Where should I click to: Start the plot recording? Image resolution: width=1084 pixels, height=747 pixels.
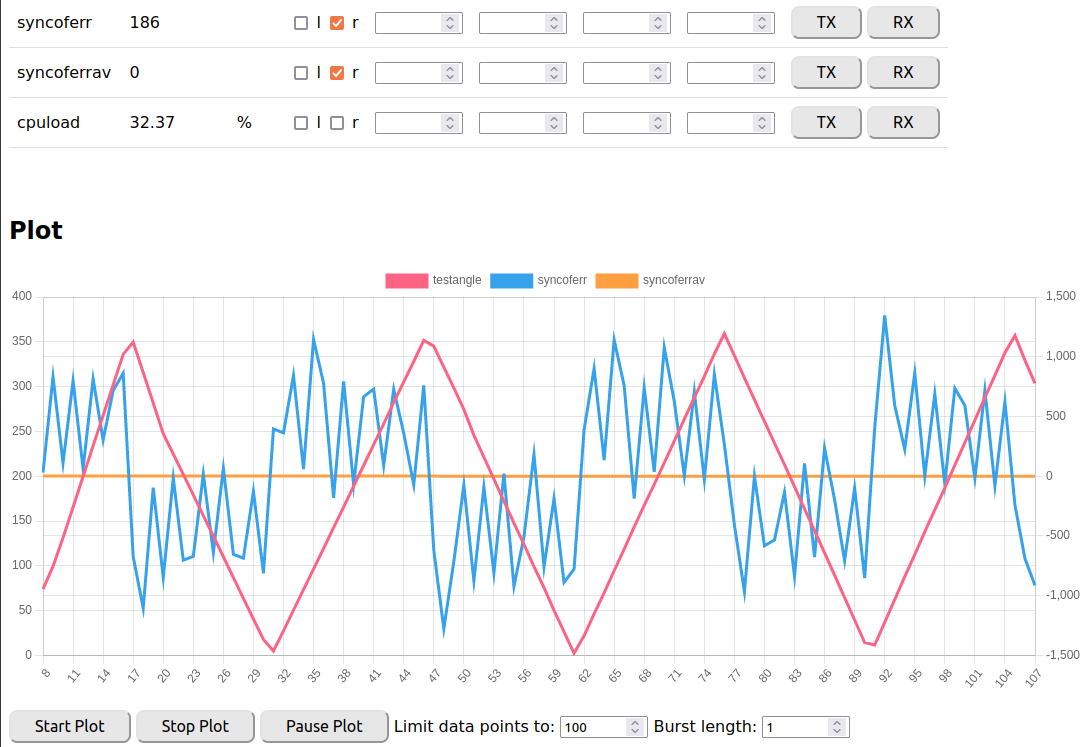pyautogui.click(x=70, y=726)
